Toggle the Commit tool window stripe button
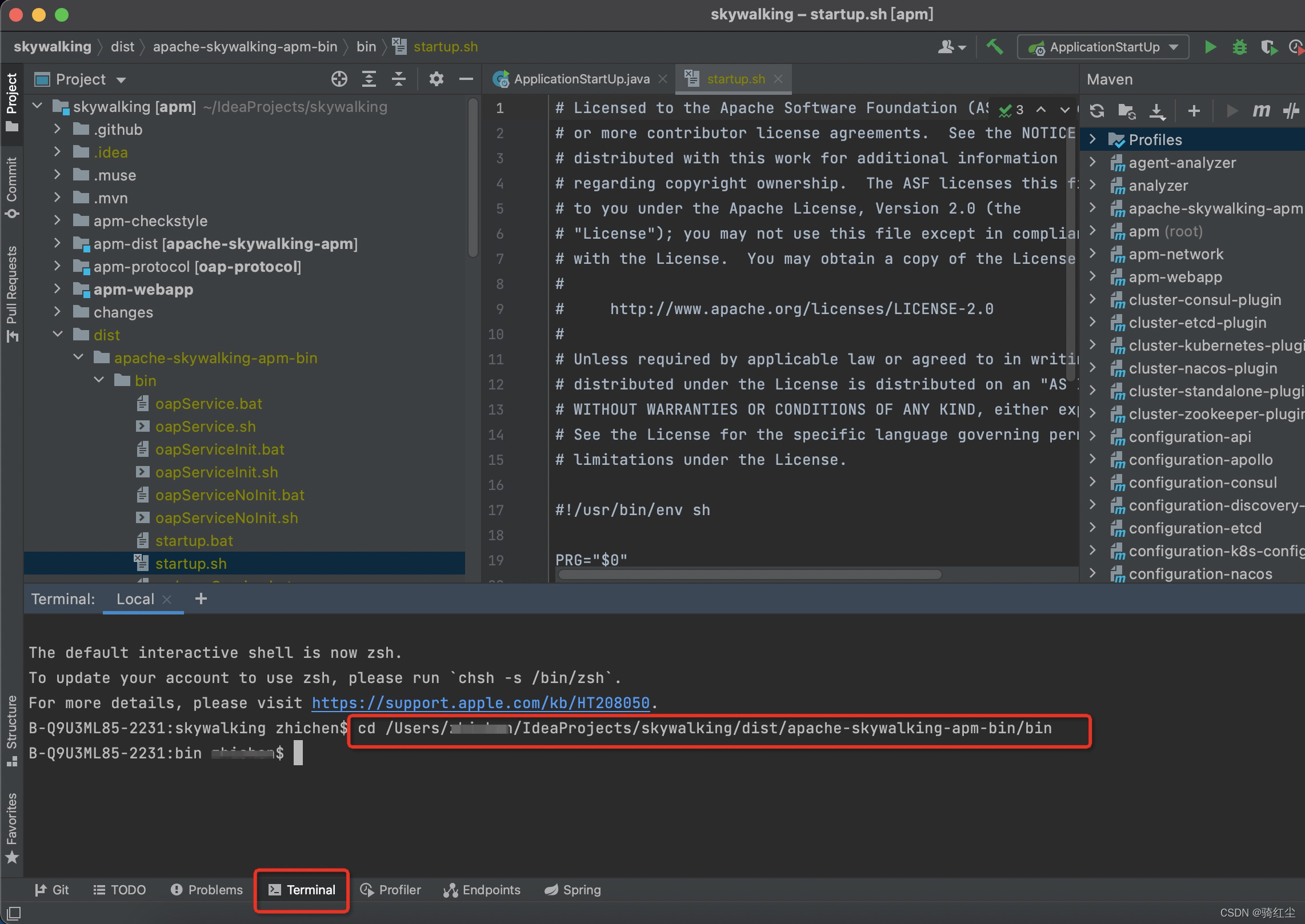This screenshot has height=924, width=1305. [x=11, y=187]
